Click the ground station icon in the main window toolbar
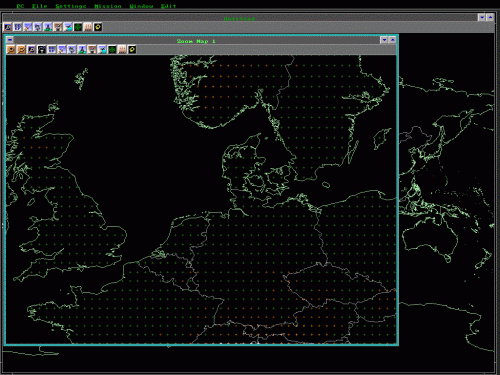Viewport: 500px width, 375px height. pos(48,27)
